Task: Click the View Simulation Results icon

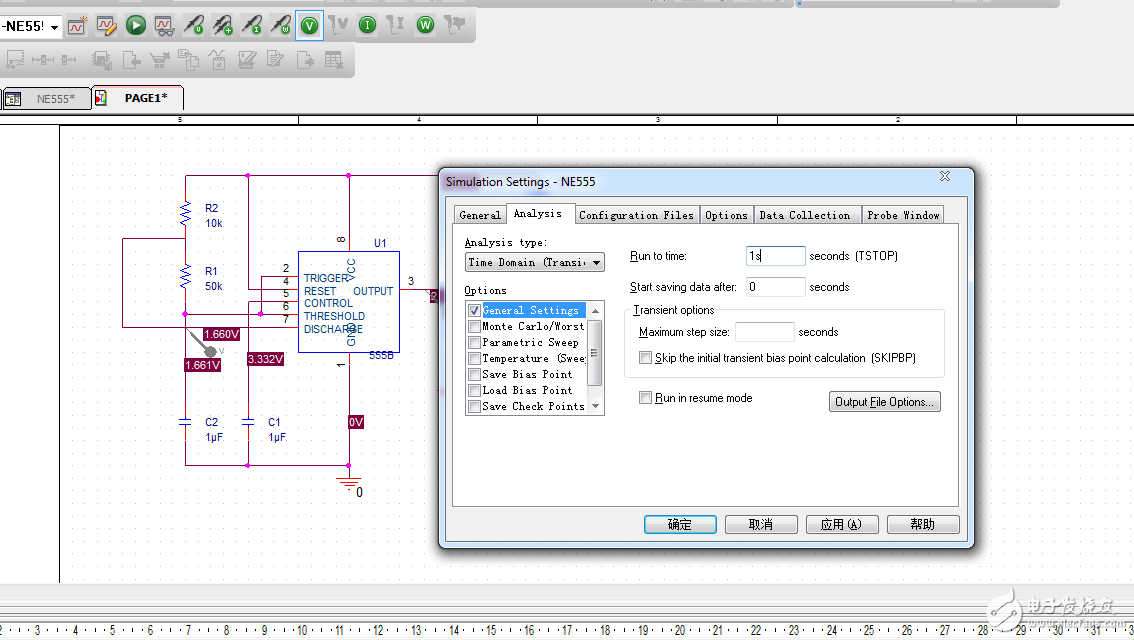Action: [x=164, y=26]
